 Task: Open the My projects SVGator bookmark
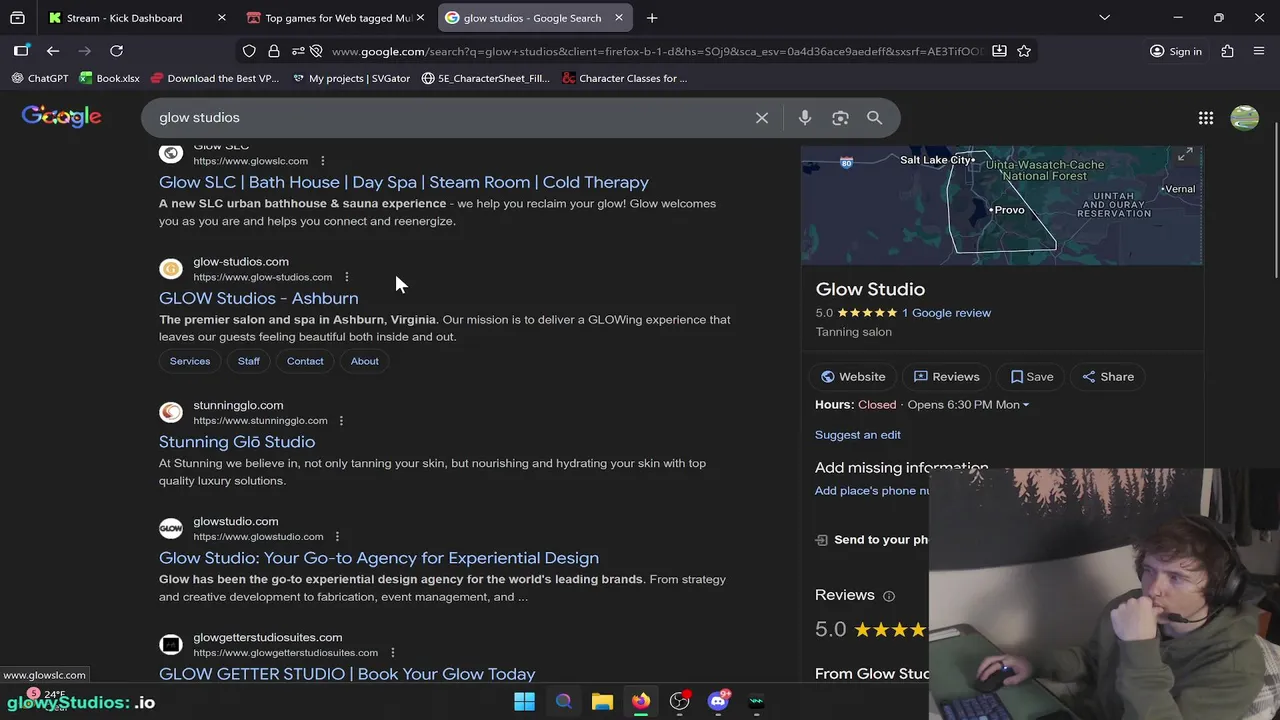[351, 78]
